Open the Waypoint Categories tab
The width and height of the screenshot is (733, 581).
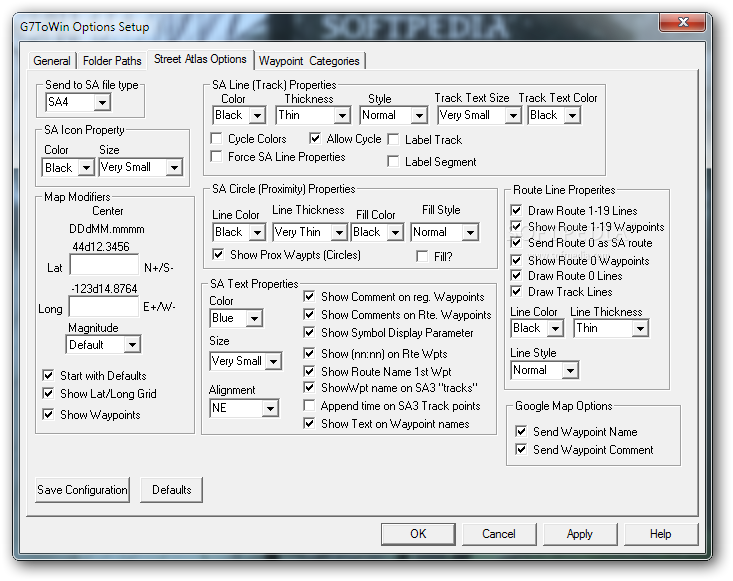pyautogui.click(x=309, y=61)
